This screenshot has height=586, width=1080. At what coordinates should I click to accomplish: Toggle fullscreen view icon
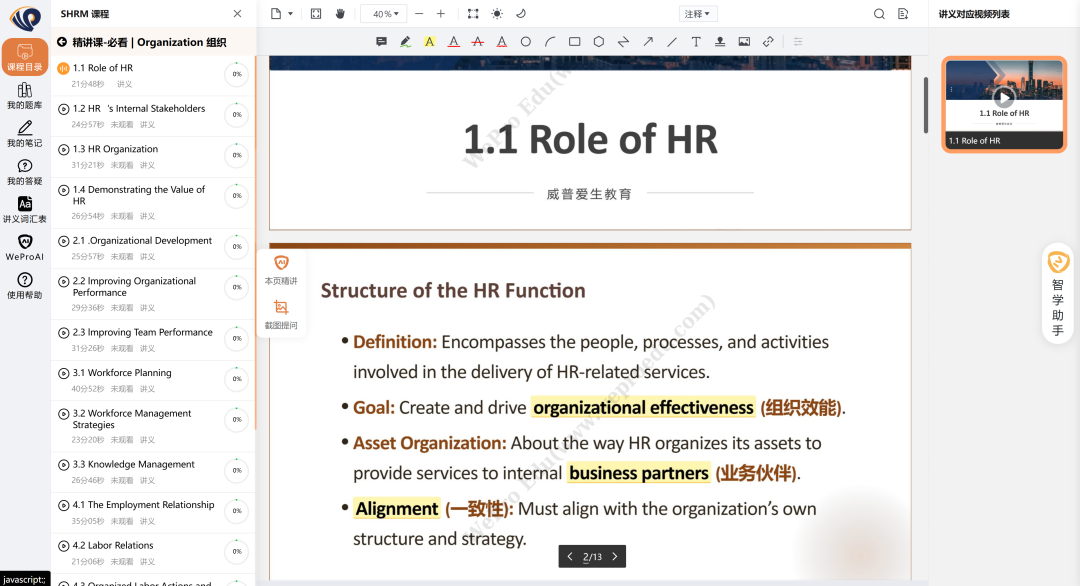coord(316,14)
